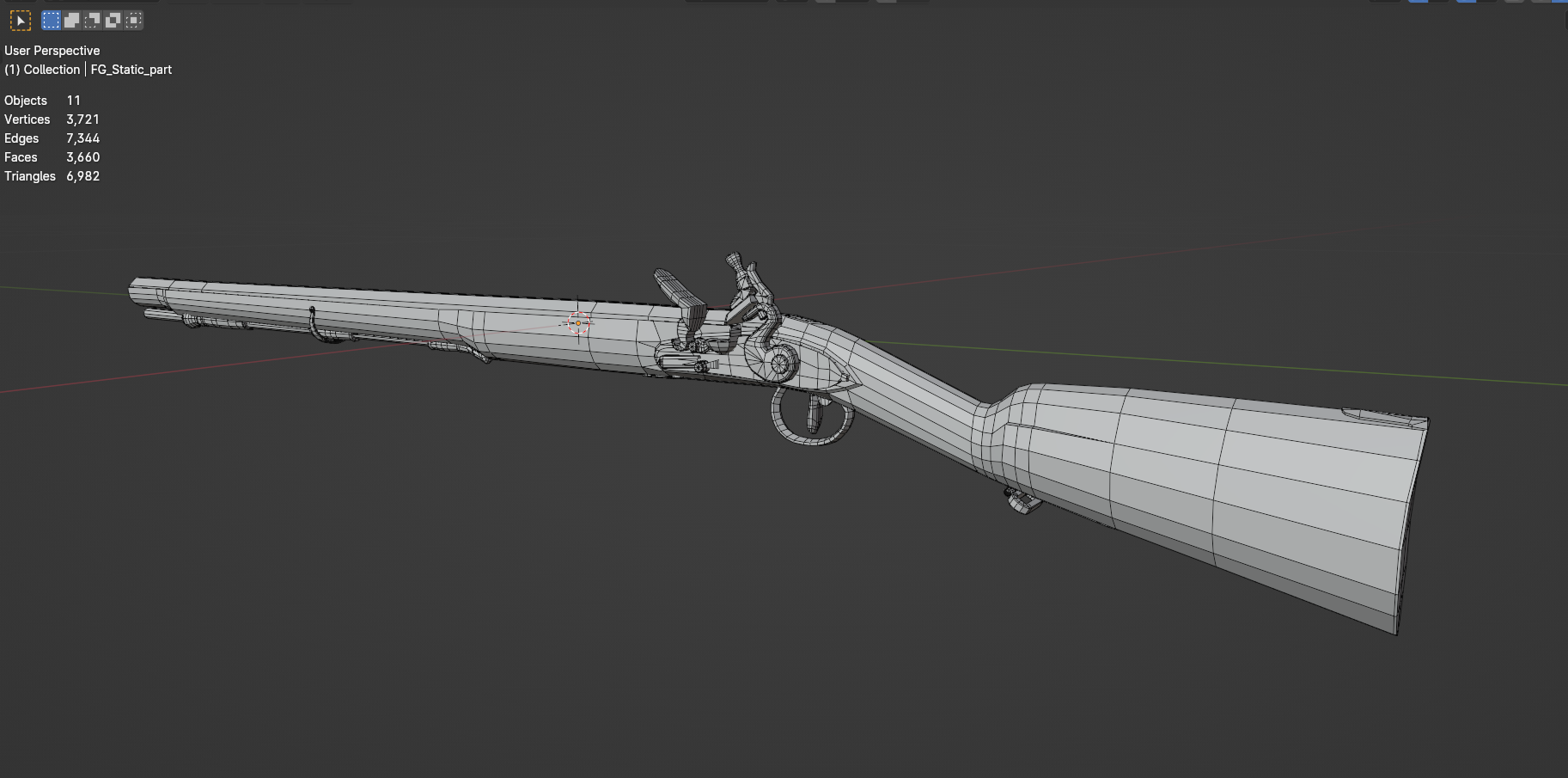Enable Subtract from Selection mode
This screenshot has height=778, width=1568.
click(x=93, y=20)
